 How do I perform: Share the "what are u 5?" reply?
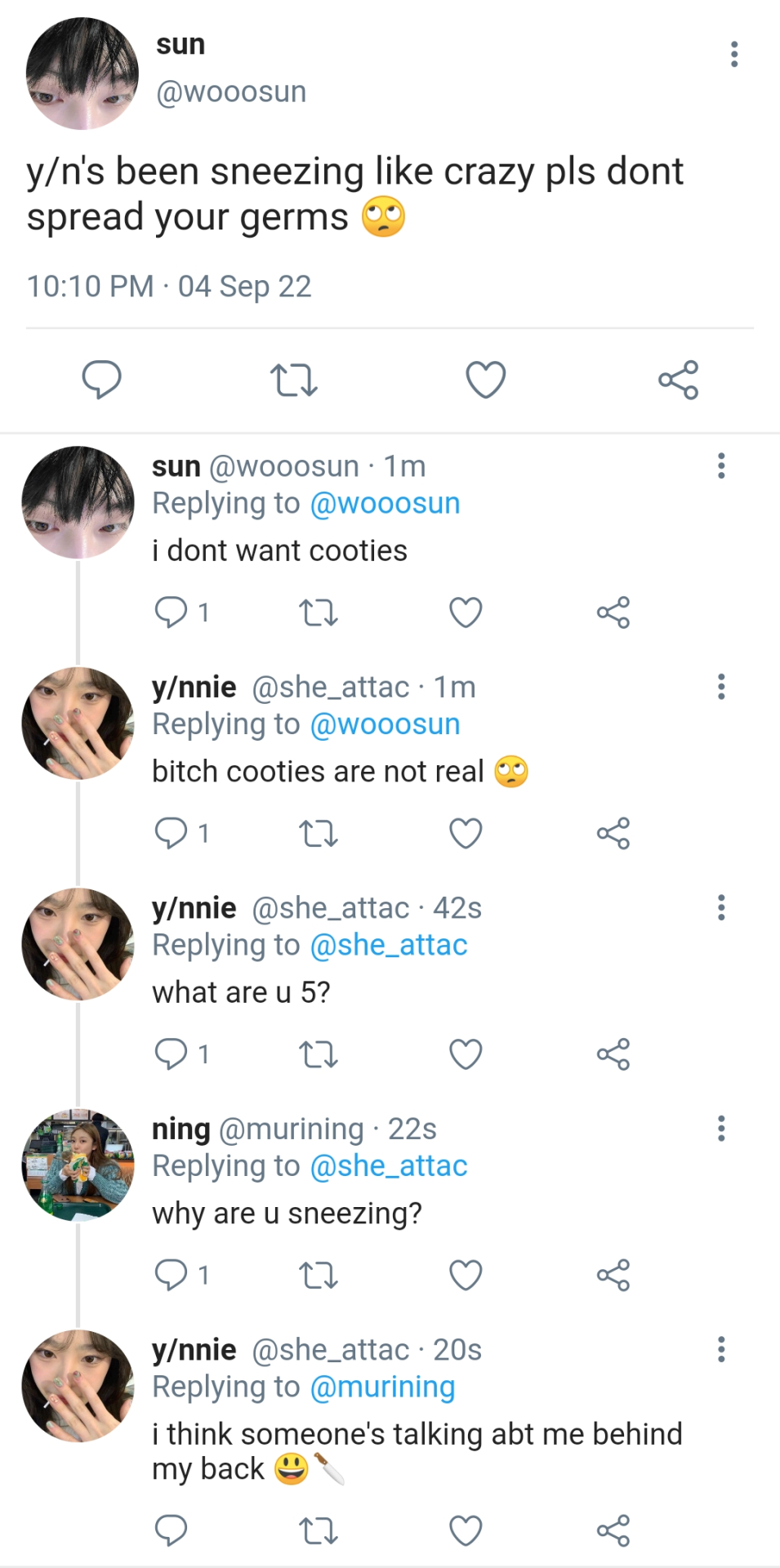coord(613,1054)
